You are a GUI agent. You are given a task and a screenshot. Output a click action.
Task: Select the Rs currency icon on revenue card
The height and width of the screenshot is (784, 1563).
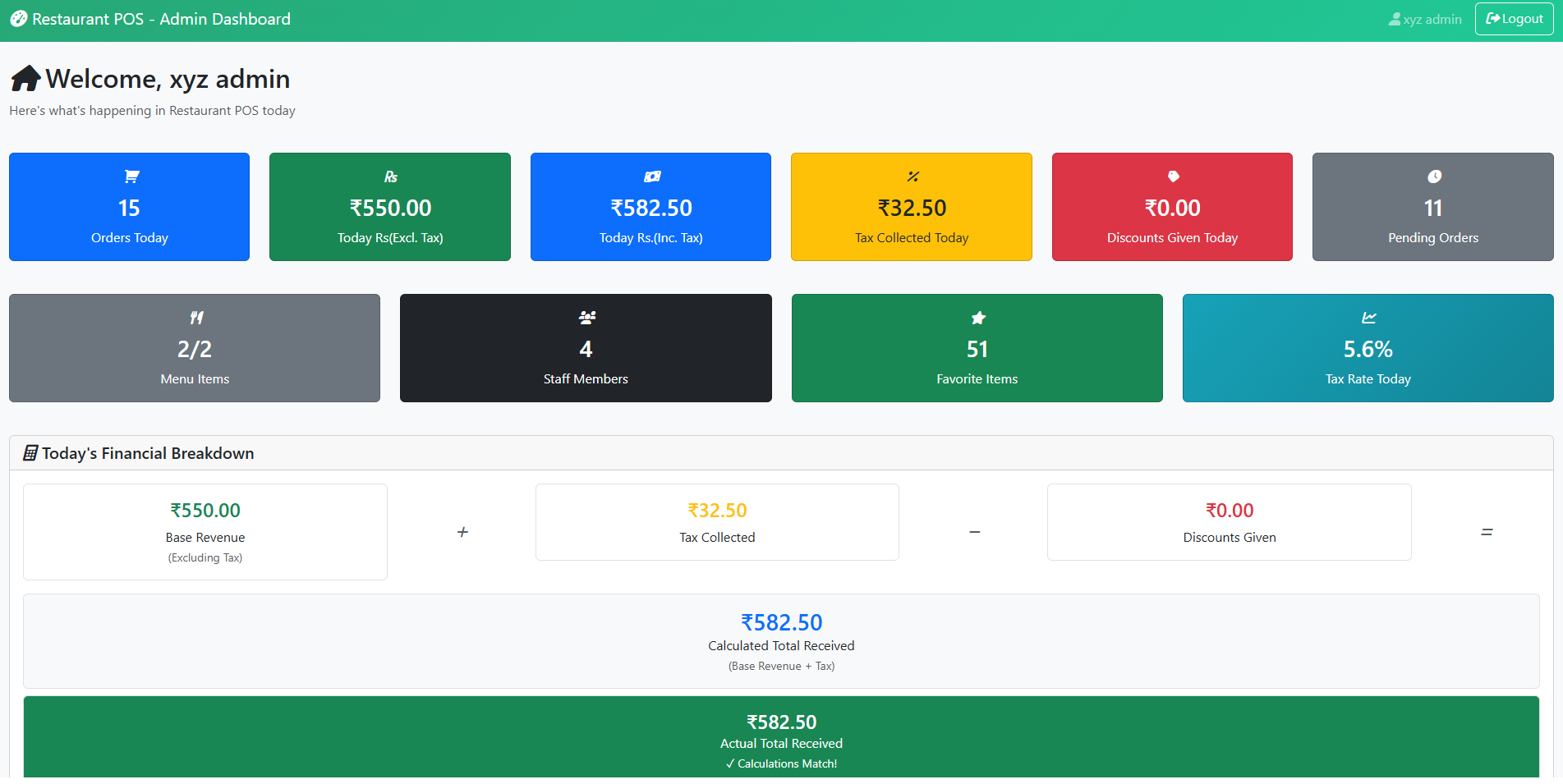[390, 176]
